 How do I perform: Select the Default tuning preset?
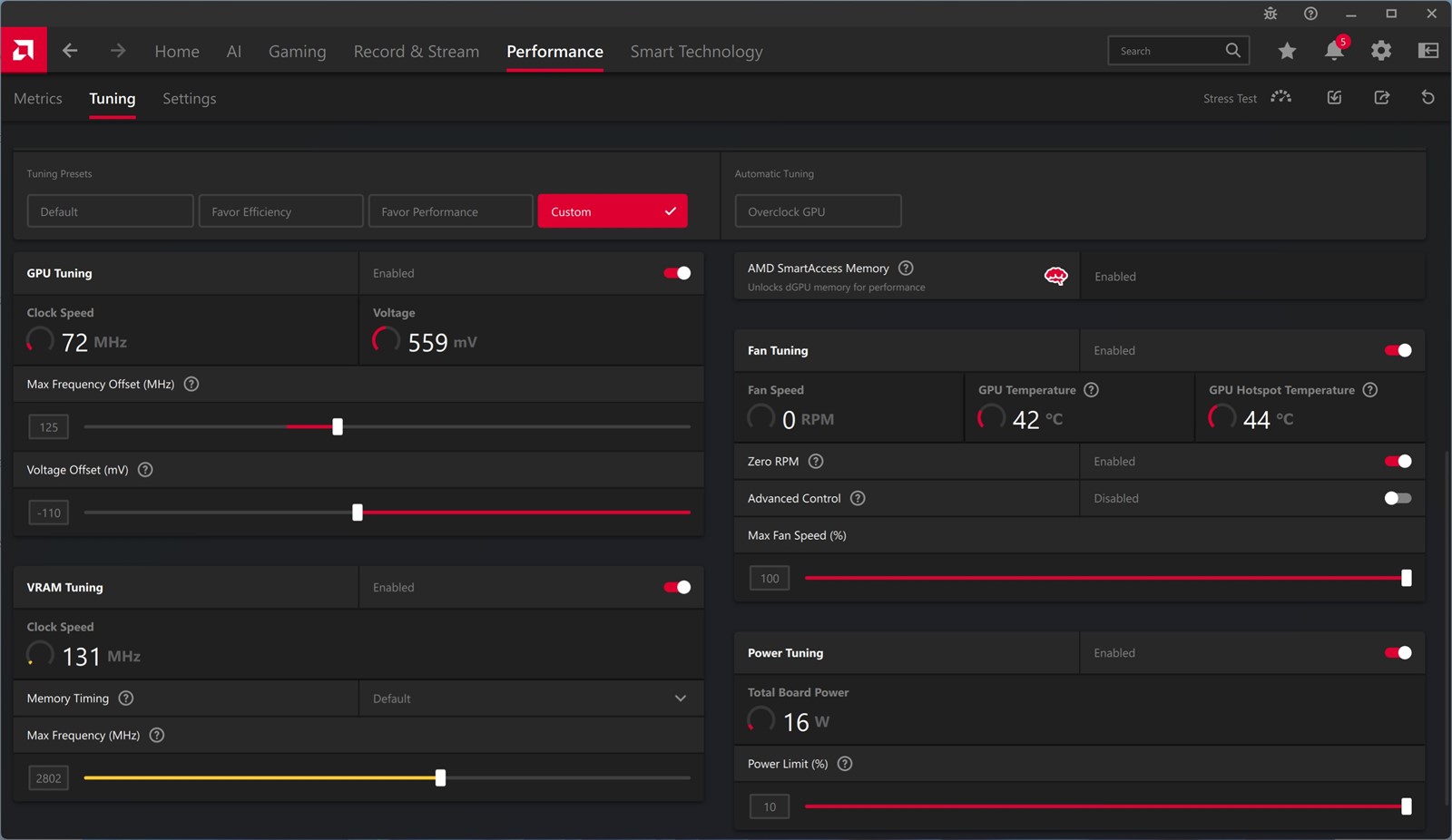[x=110, y=211]
